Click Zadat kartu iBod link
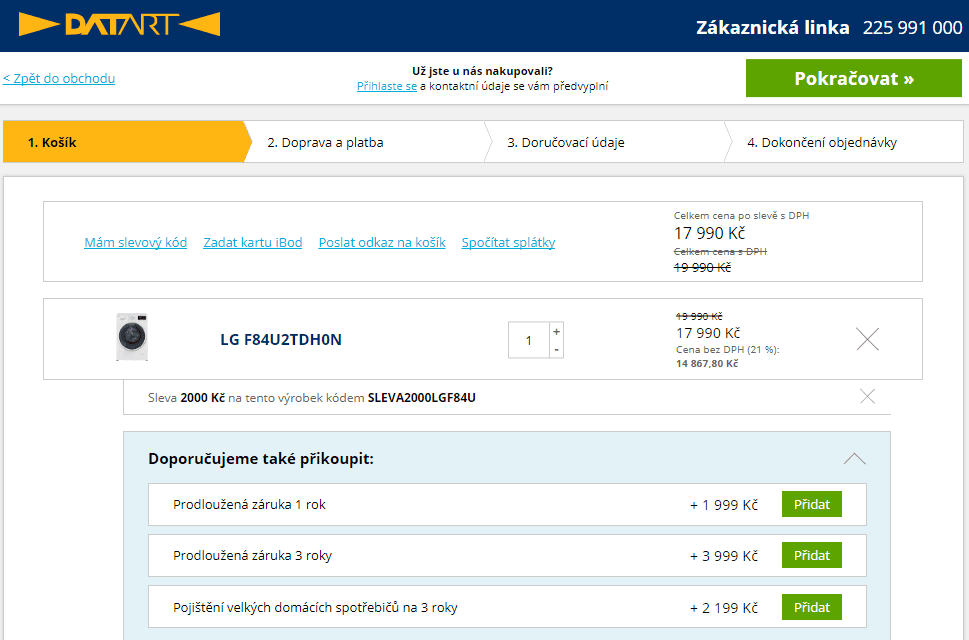969x640 pixels. coord(253,242)
